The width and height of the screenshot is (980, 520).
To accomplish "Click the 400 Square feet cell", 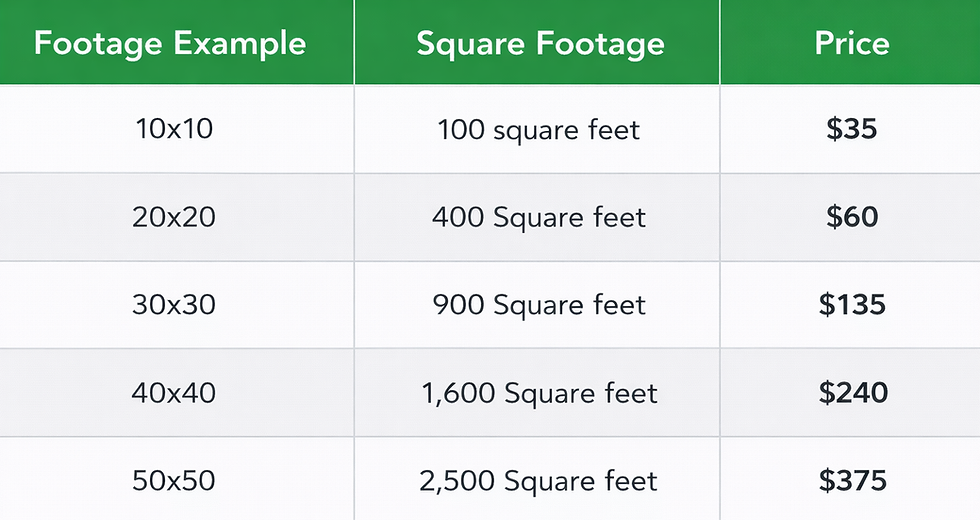I will click(539, 217).
